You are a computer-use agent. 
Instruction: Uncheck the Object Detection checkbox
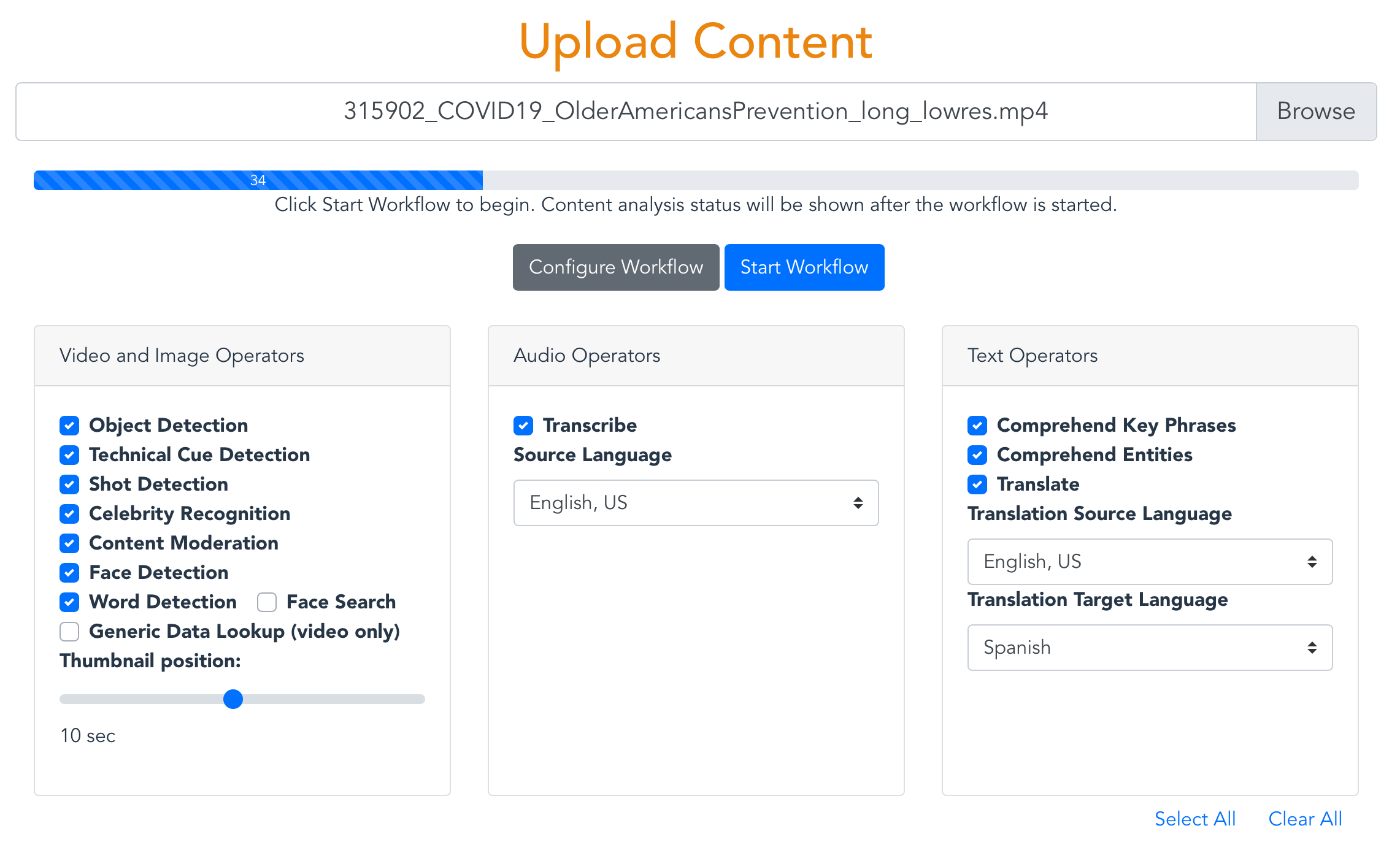coord(69,425)
